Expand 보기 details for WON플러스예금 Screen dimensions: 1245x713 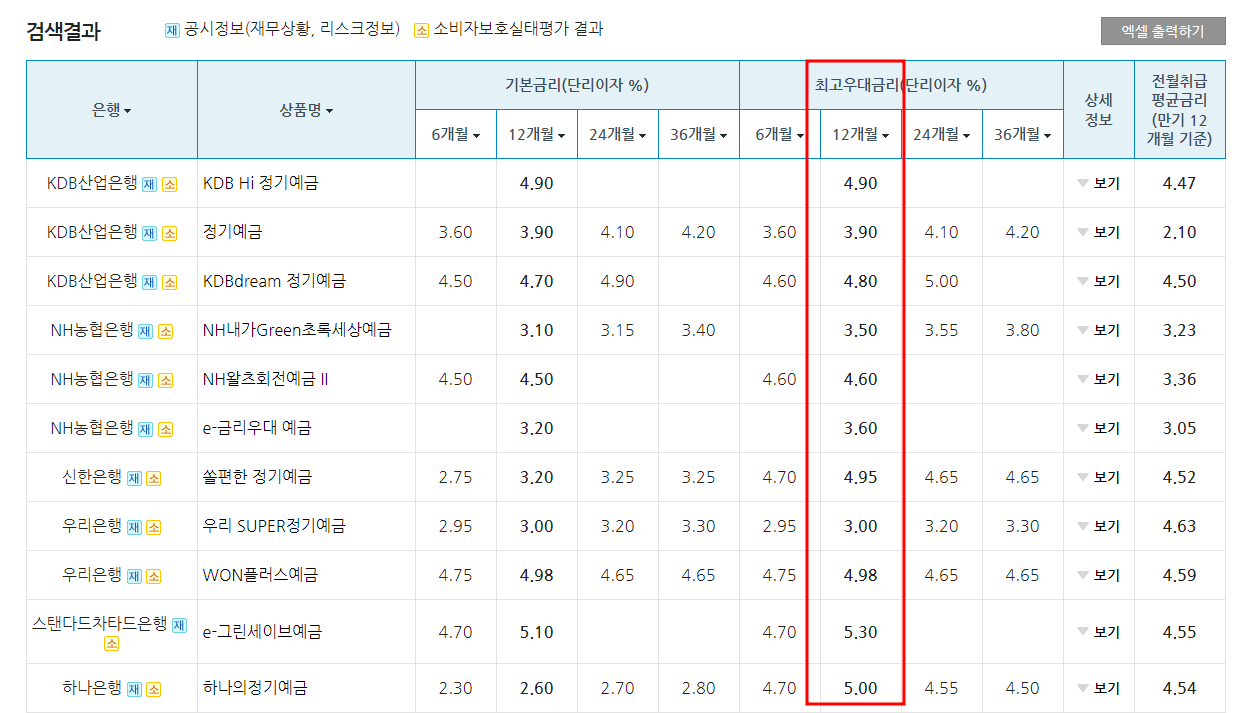click(x=1099, y=576)
